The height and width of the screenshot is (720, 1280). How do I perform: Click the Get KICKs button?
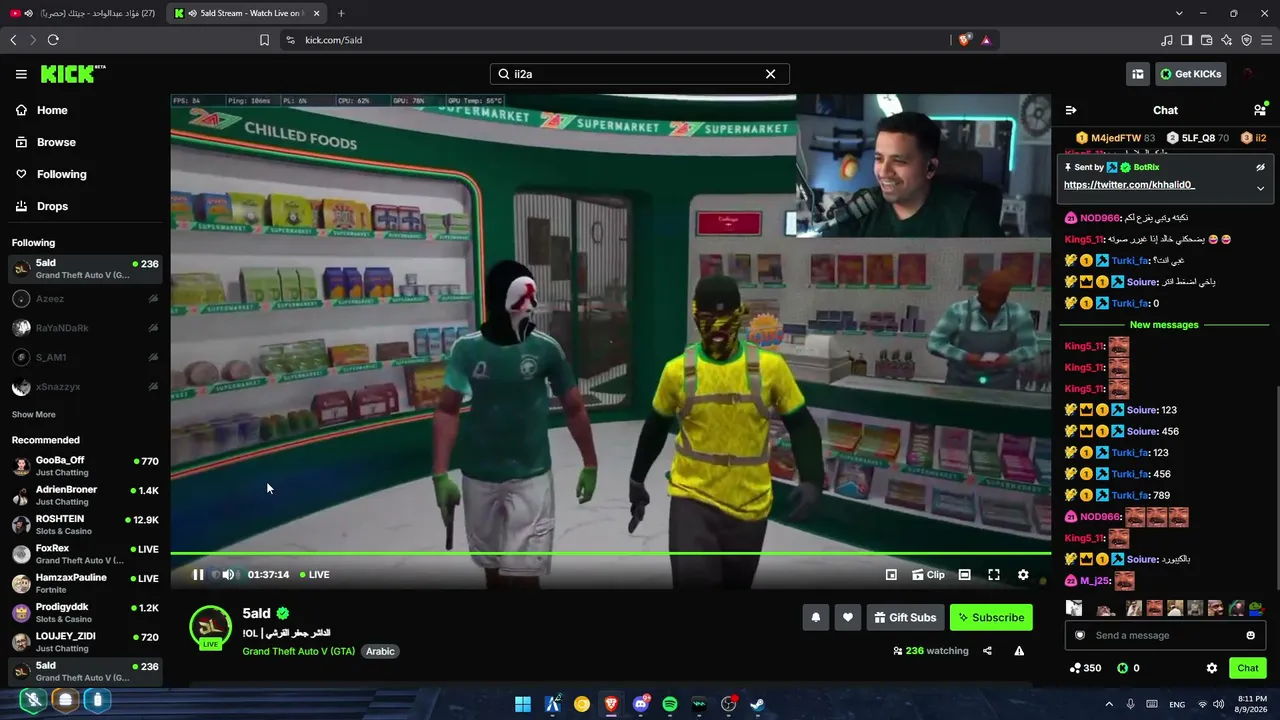(1190, 74)
